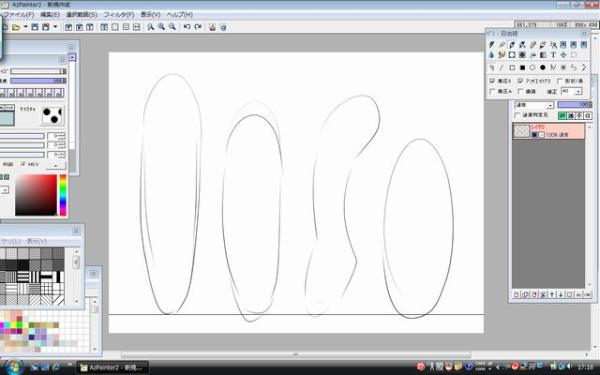The height and width of the screenshot is (375, 600).
Task: Choose the hollow circle draw shape
Action: 532,68
